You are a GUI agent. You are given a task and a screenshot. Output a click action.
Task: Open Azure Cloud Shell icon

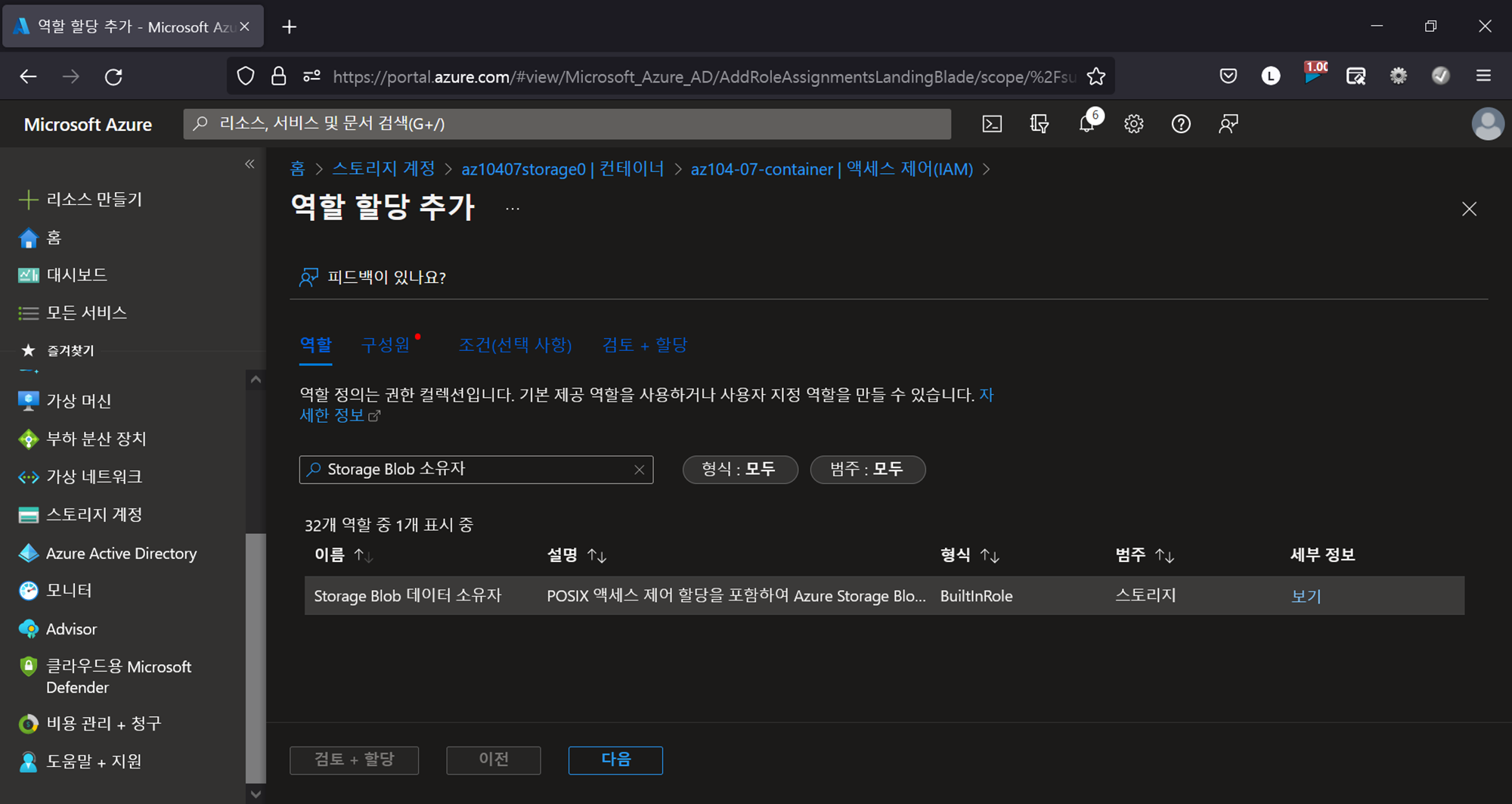[992, 124]
